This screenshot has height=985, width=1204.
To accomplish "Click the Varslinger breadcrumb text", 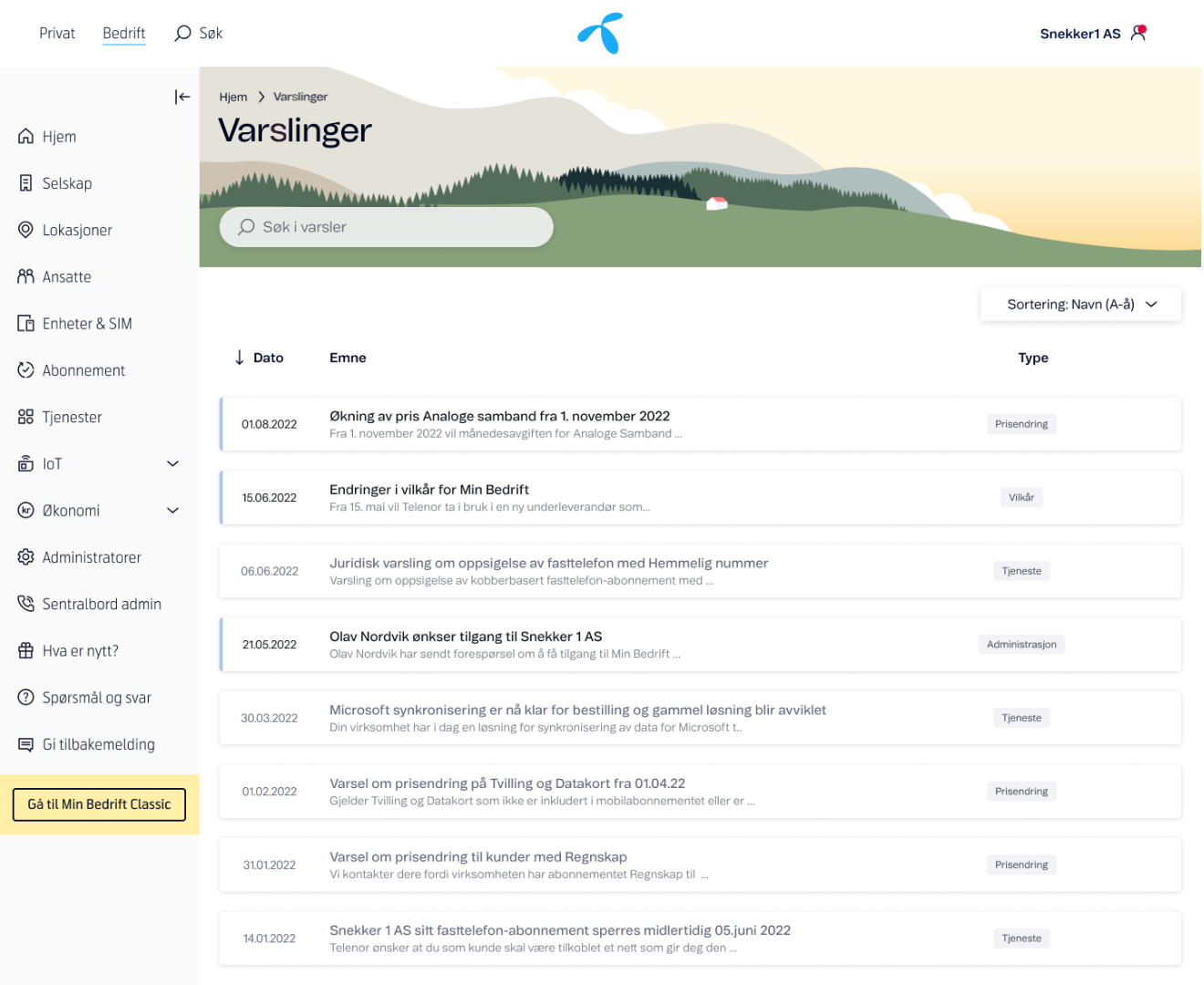I will [x=300, y=97].
